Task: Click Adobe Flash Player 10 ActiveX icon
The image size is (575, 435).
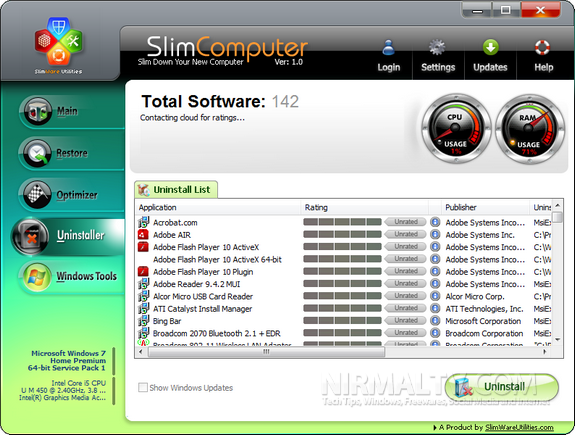Action: pyautogui.click(x=143, y=247)
